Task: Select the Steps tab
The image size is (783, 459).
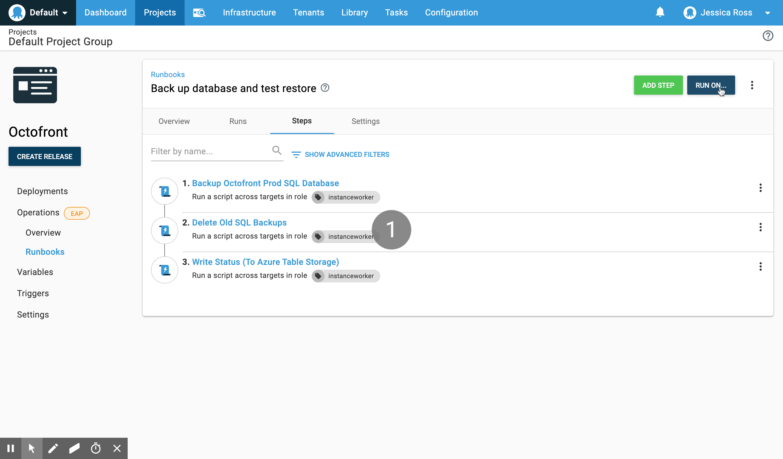Action: (x=302, y=121)
